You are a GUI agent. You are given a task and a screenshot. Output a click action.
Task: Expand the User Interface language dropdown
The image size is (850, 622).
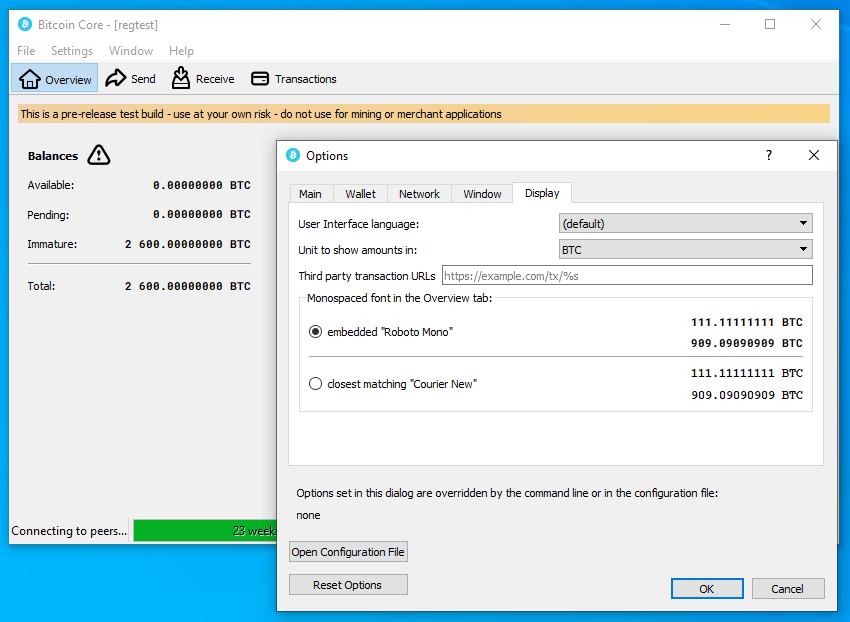click(685, 223)
